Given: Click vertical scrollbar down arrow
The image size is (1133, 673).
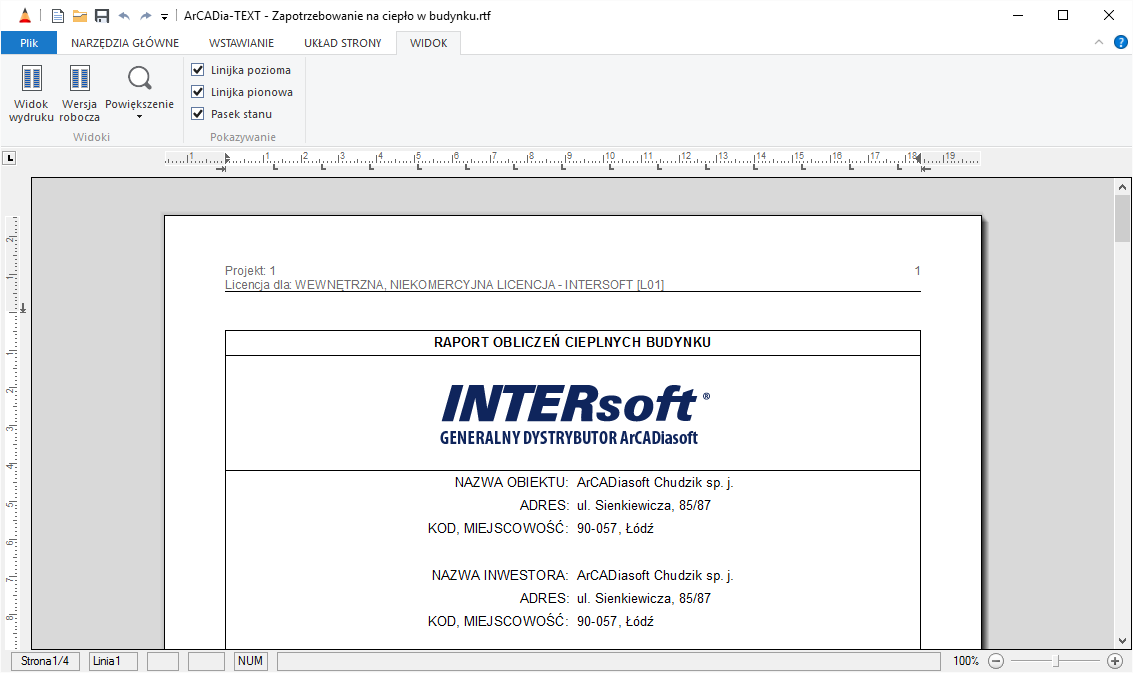Looking at the screenshot, I should tap(1122, 640).
